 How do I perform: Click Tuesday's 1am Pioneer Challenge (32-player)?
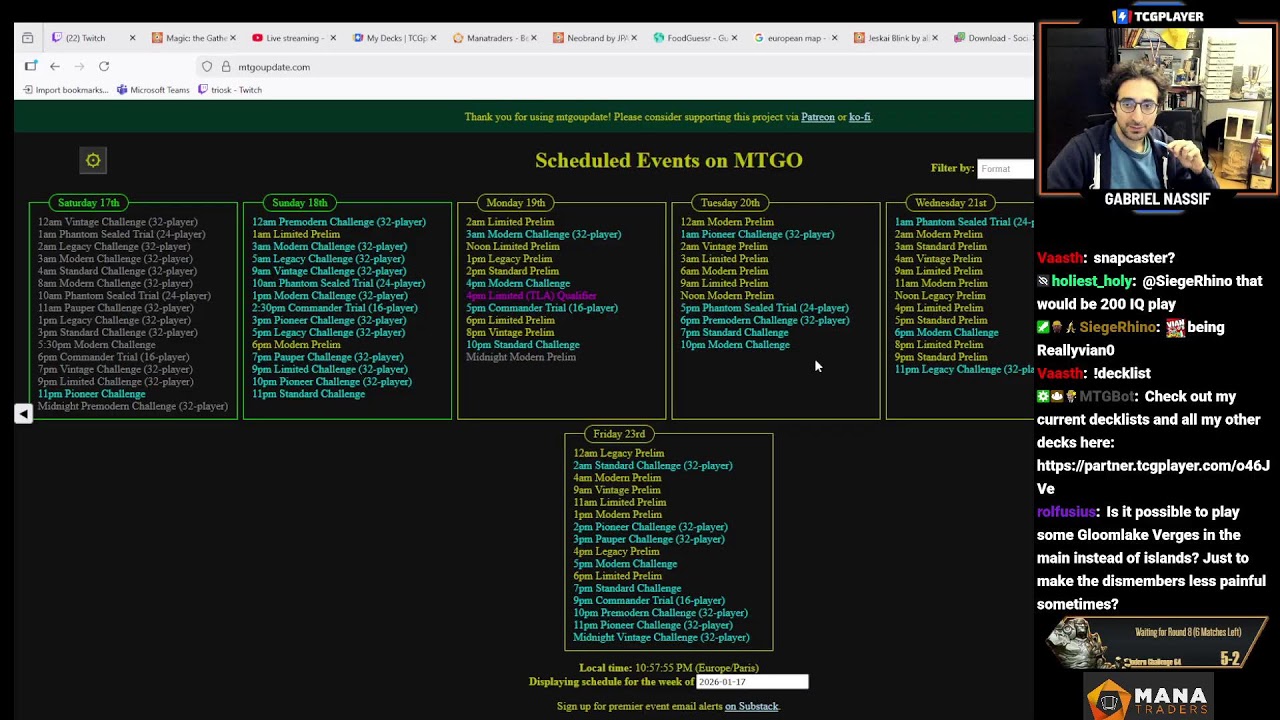757,234
